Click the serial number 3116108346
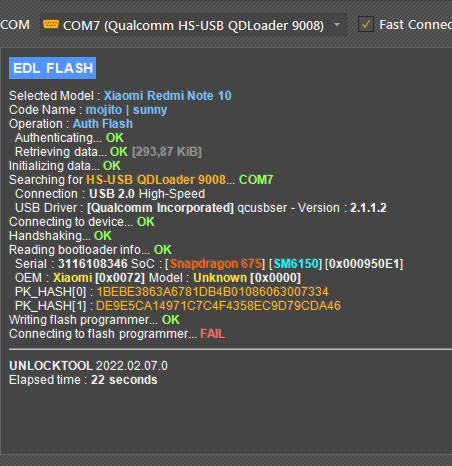The width and height of the screenshot is (452, 466). pos(93,264)
